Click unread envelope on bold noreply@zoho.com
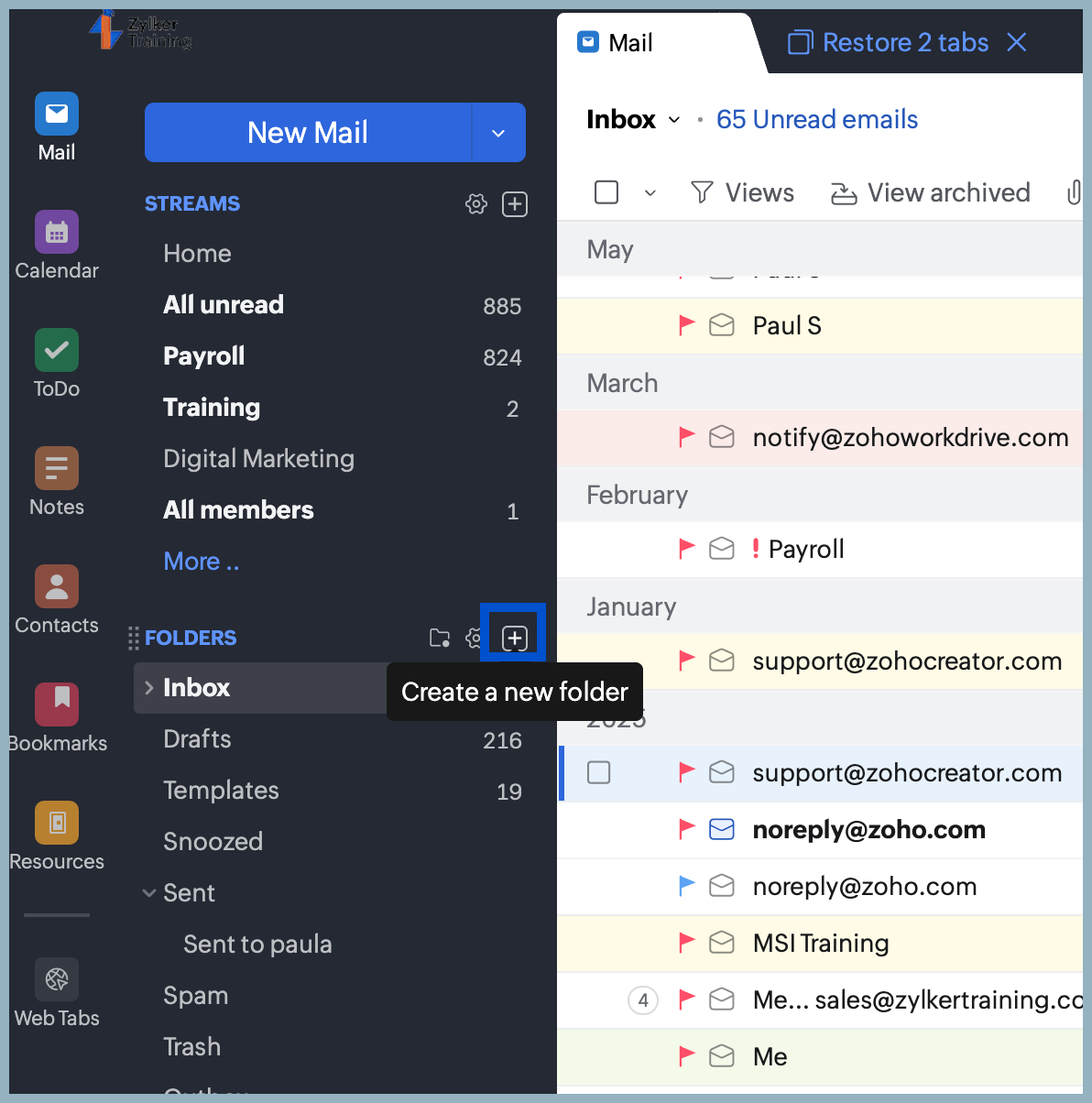Screen dimensions: 1092x1103 pos(722,829)
